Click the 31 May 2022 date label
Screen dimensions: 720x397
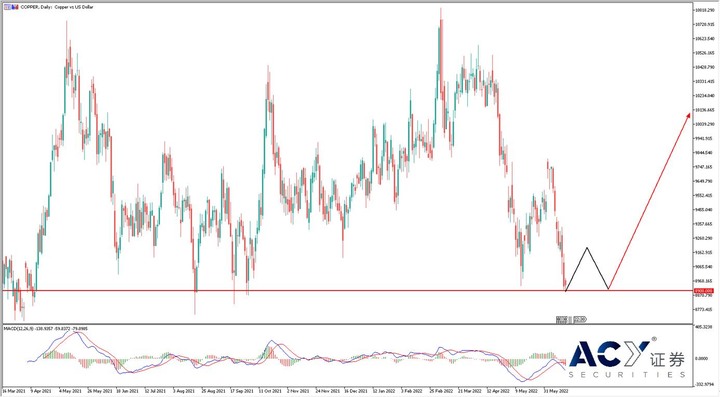556,391
